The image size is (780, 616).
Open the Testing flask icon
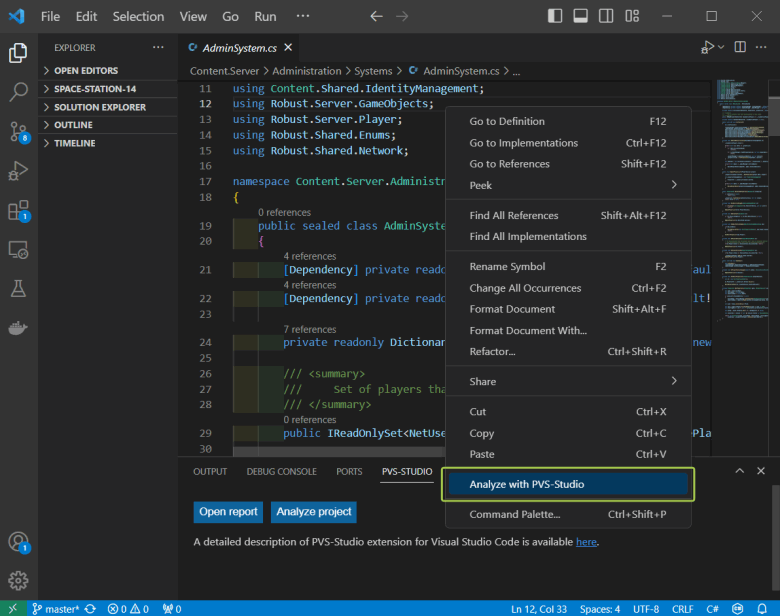pos(18,288)
